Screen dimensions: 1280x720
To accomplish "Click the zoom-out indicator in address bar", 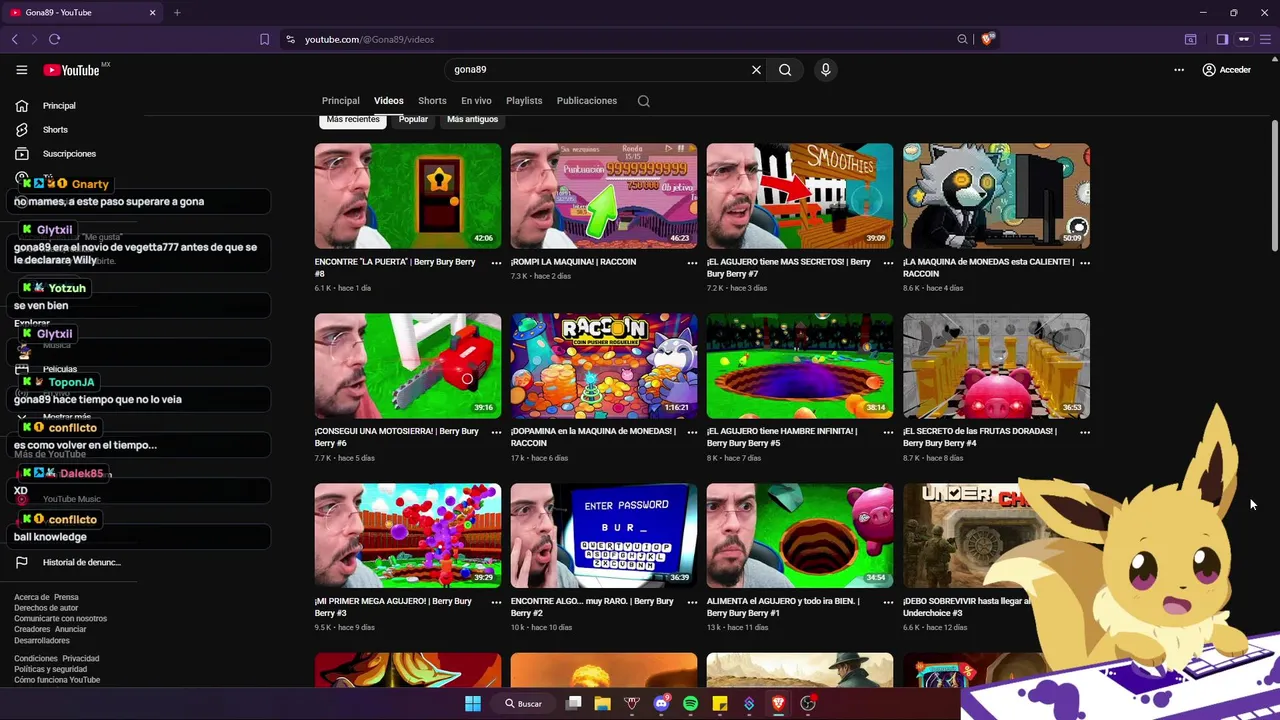I will pos(962,39).
